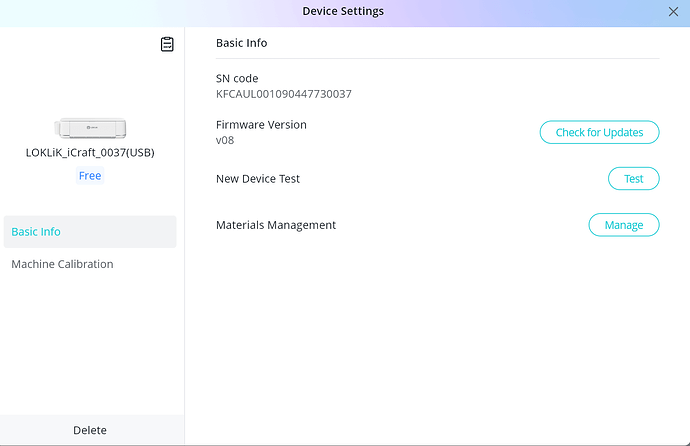690x446 pixels.
Task: Click the firmware version v08 text
Action: tap(224, 140)
